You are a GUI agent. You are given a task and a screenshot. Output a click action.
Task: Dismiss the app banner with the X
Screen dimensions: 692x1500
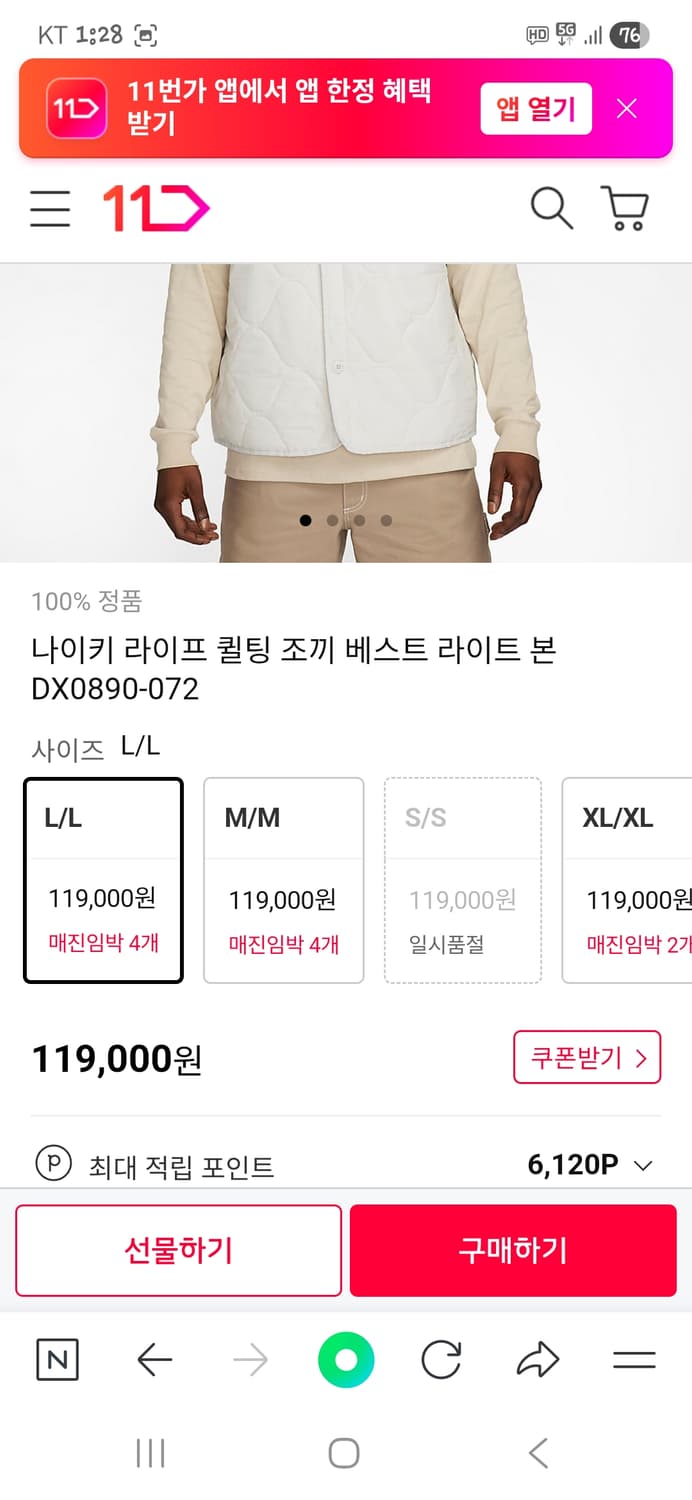[x=626, y=108]
